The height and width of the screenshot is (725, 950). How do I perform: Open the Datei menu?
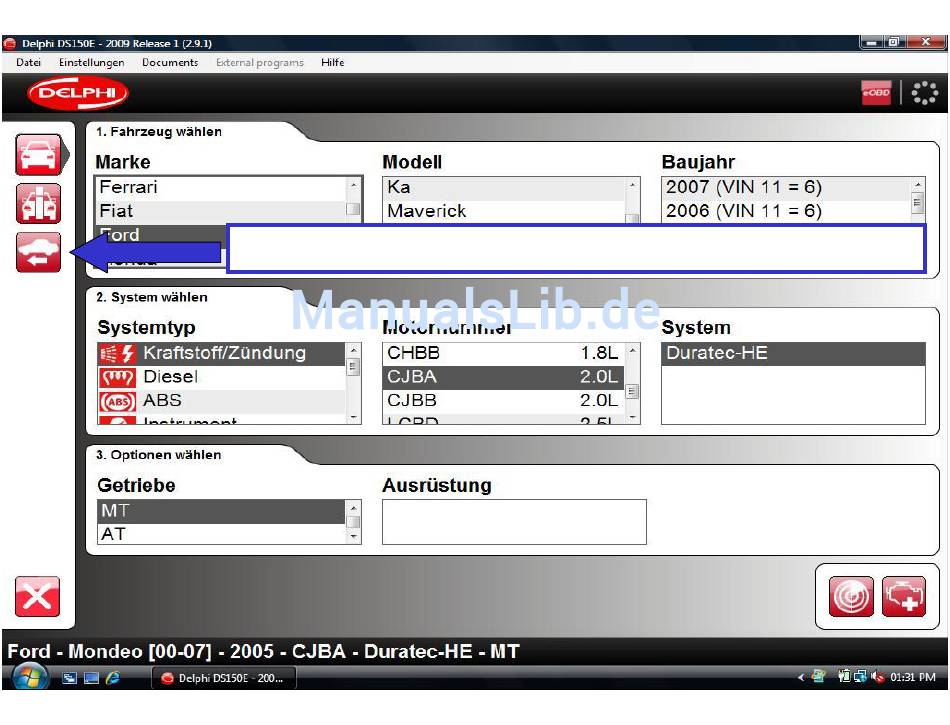tap(28, 62)
